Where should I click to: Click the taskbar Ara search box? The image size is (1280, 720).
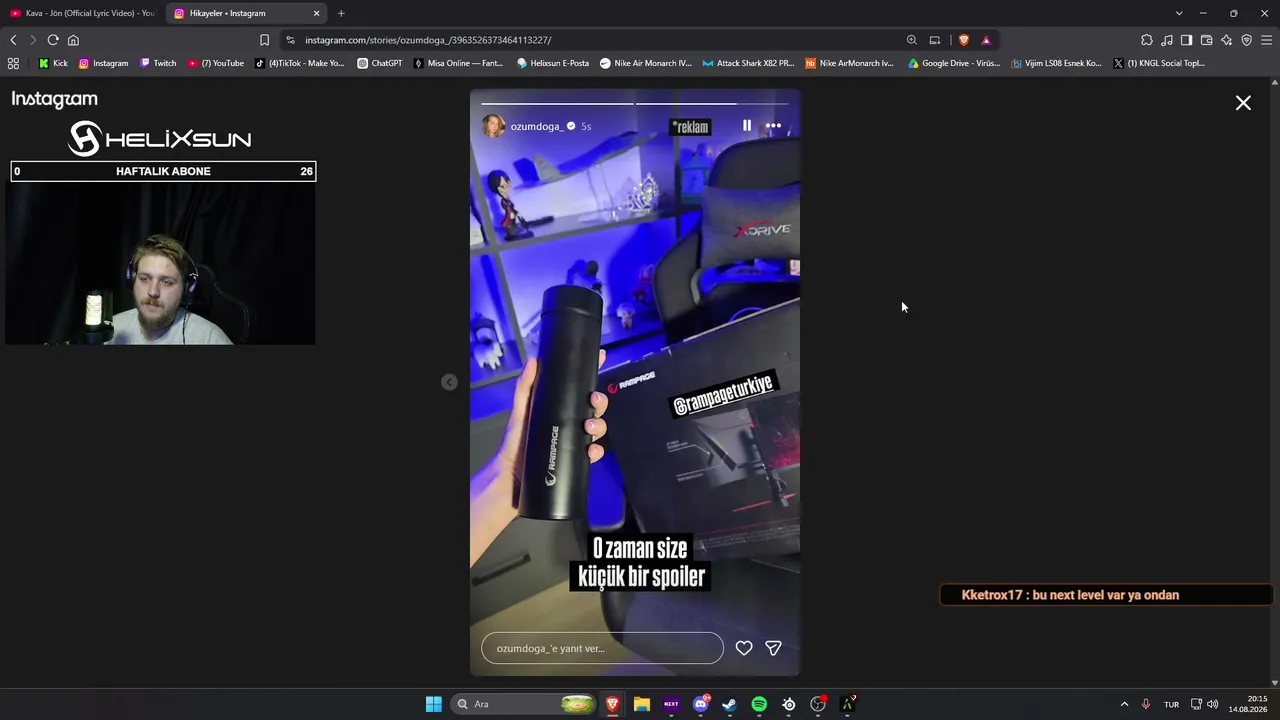[524, 704]
